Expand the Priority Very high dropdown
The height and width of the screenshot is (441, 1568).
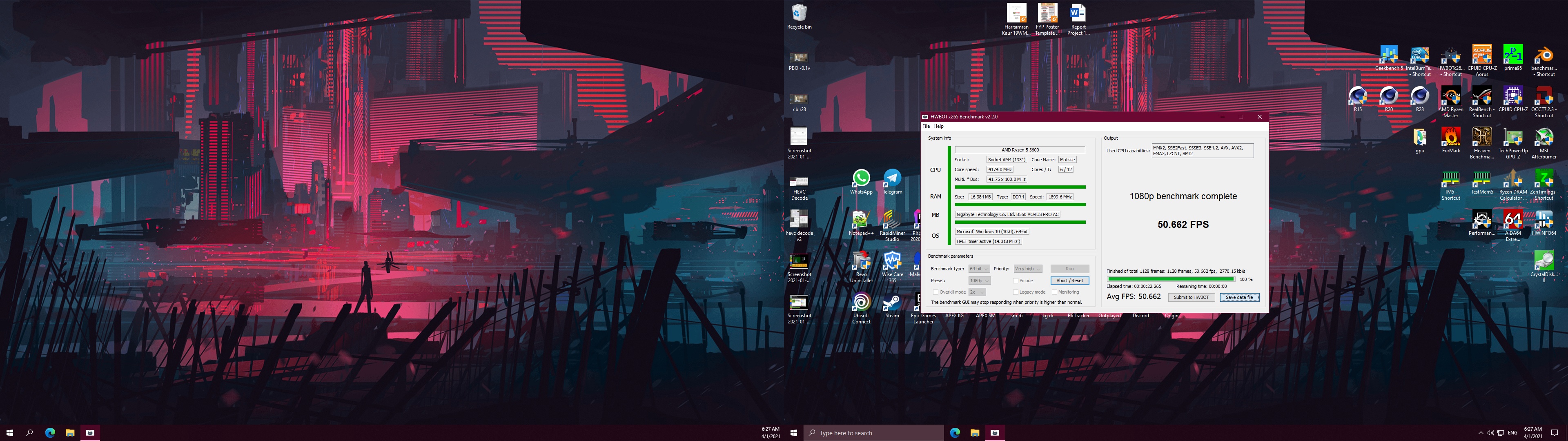(x=1028, y=269)
